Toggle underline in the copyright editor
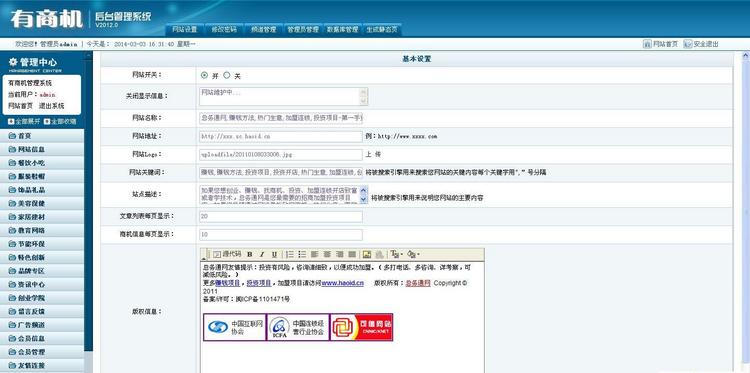The image size is (750, 373). (275, 254)
